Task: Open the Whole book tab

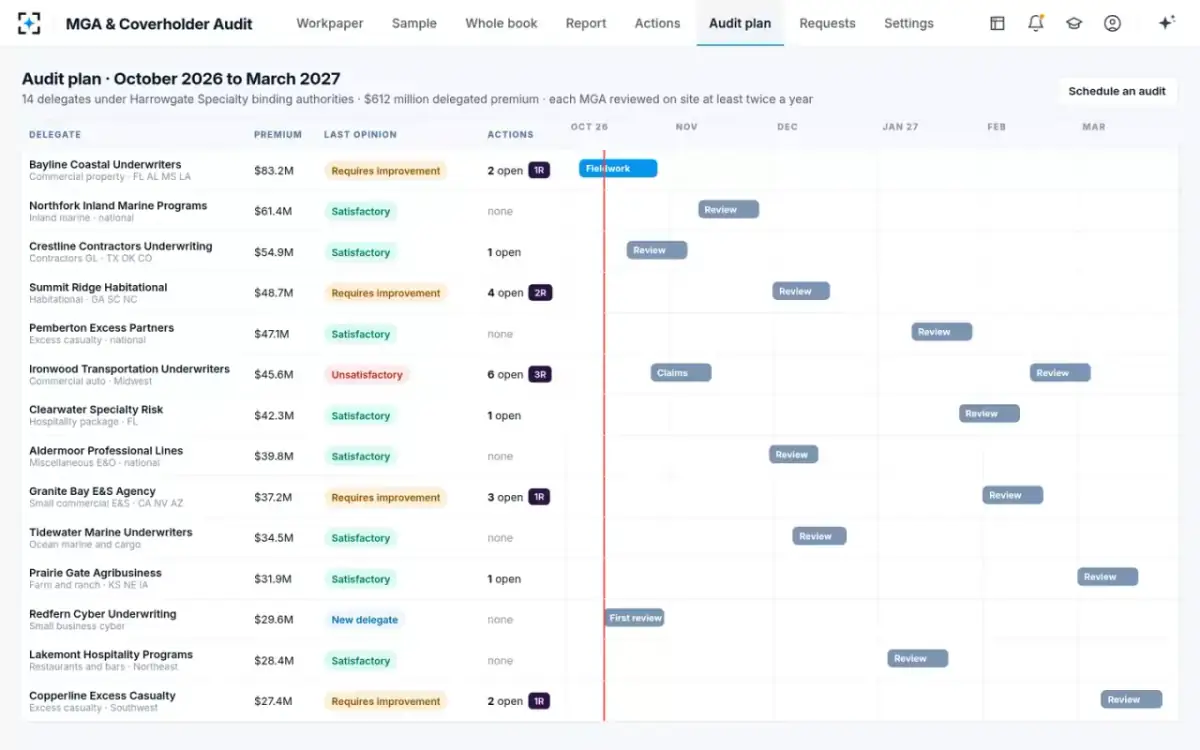Action: (x=501, y=23)
